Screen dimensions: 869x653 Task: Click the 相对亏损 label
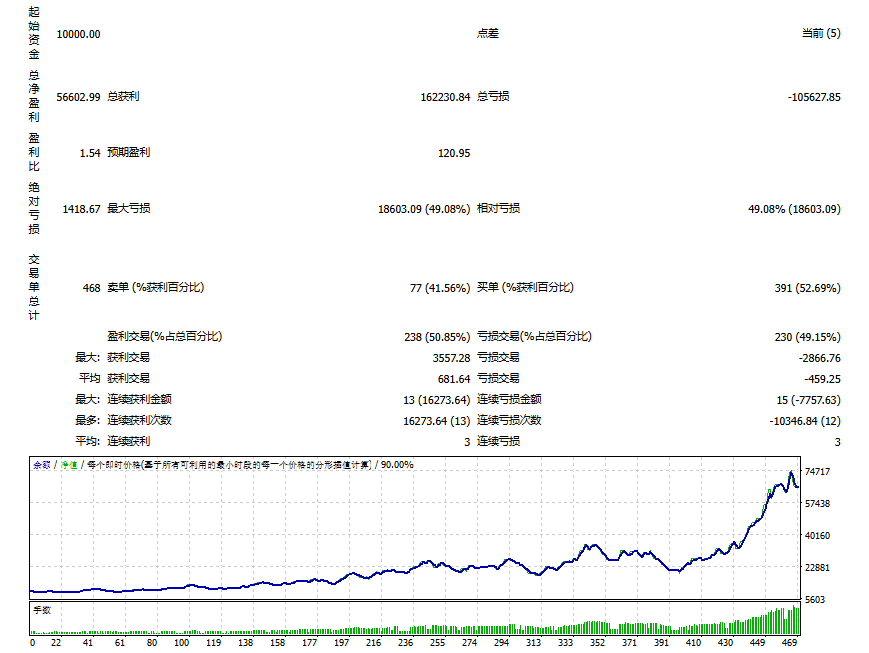(x=498, y=208)
